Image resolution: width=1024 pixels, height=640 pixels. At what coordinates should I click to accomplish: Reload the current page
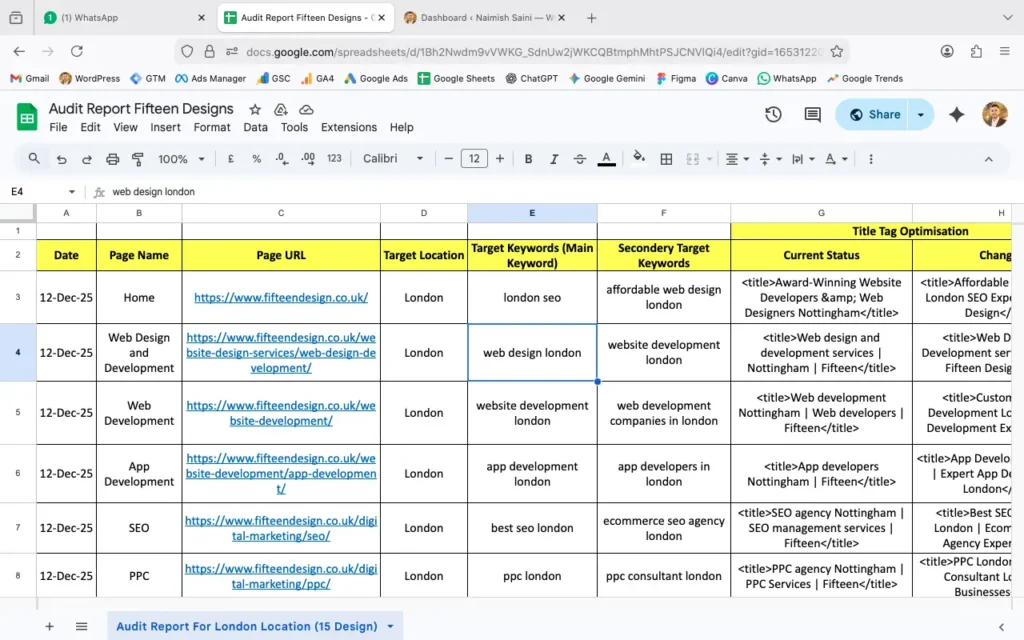[77, 51]
